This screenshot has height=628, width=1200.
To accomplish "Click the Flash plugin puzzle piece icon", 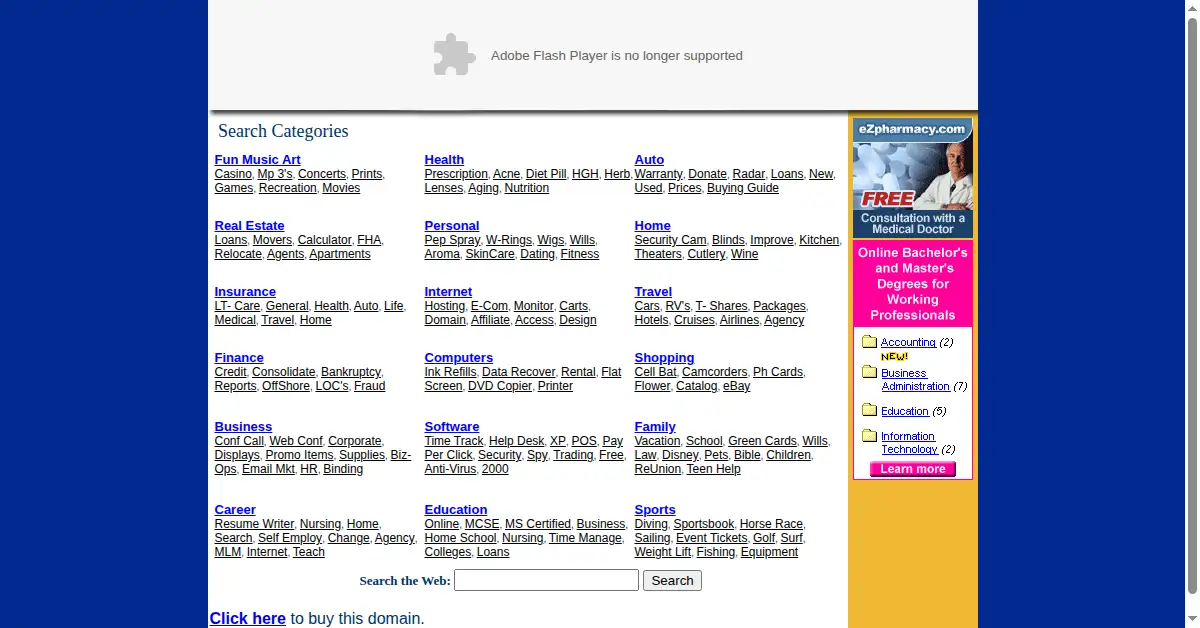I will pyautogui.click(x=454, y=55).
